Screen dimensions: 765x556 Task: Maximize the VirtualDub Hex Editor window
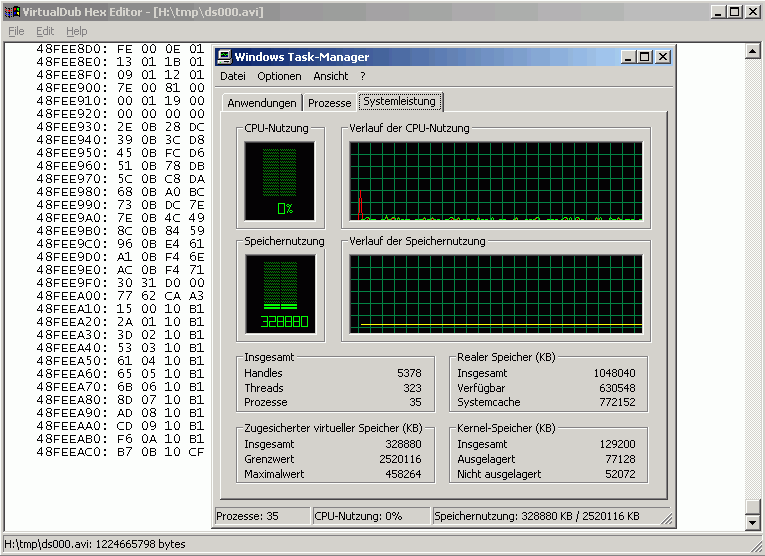pyautogui.click(x=735, y=12)
